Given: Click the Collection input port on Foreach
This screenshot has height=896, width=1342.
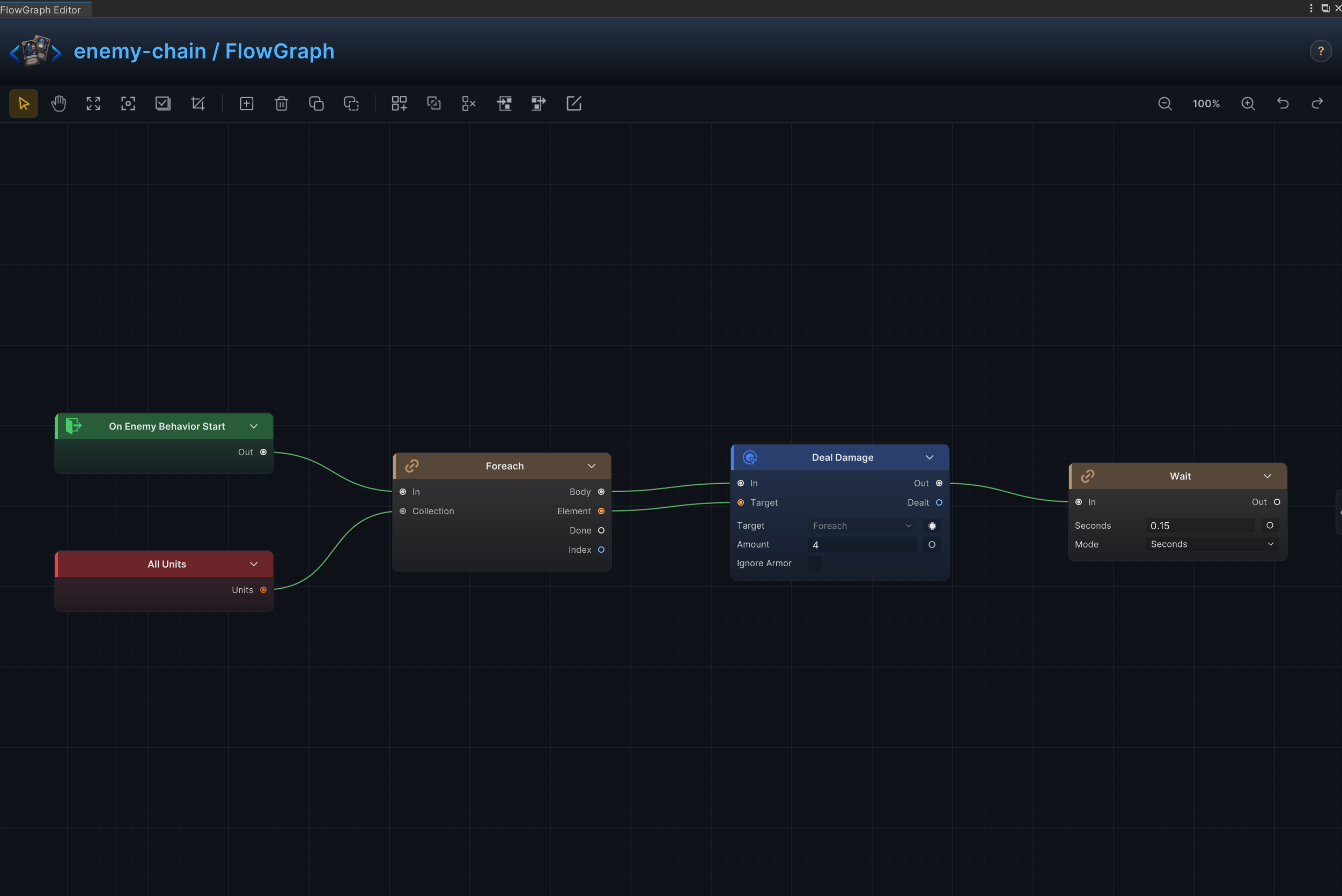Looking at the screenshot, I should coord(403,511).
